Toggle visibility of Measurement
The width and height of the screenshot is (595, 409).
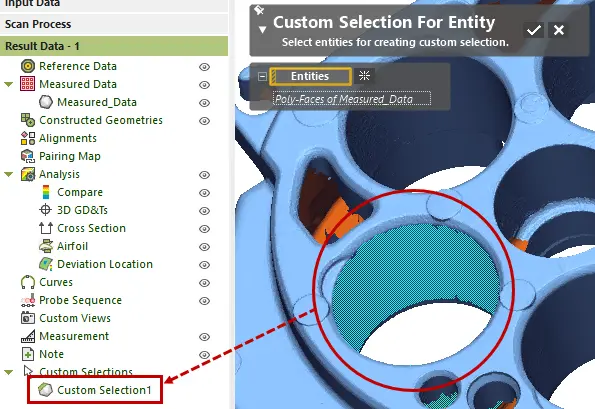click(205, 337)
